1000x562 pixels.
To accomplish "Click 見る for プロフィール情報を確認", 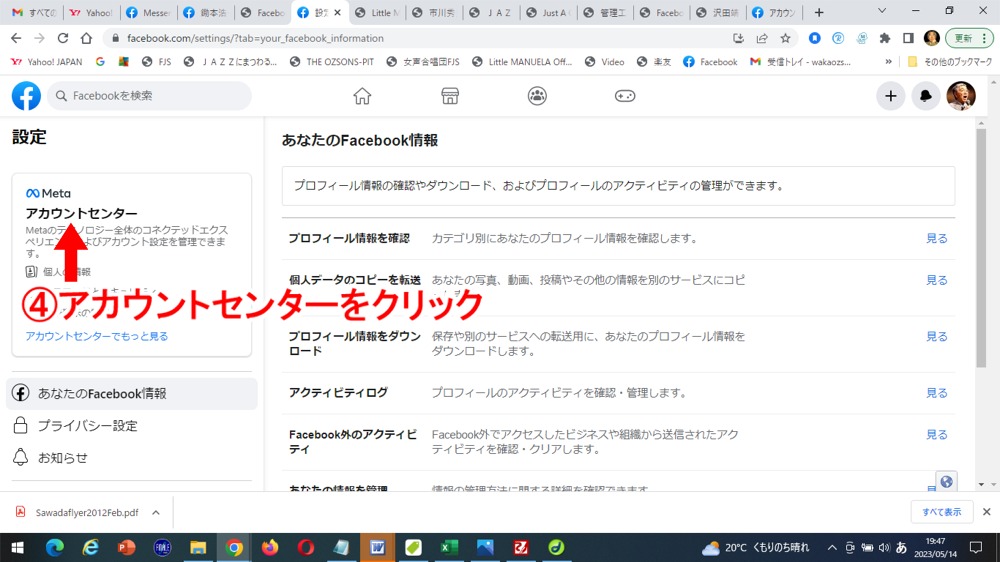I will pos(936,239).
